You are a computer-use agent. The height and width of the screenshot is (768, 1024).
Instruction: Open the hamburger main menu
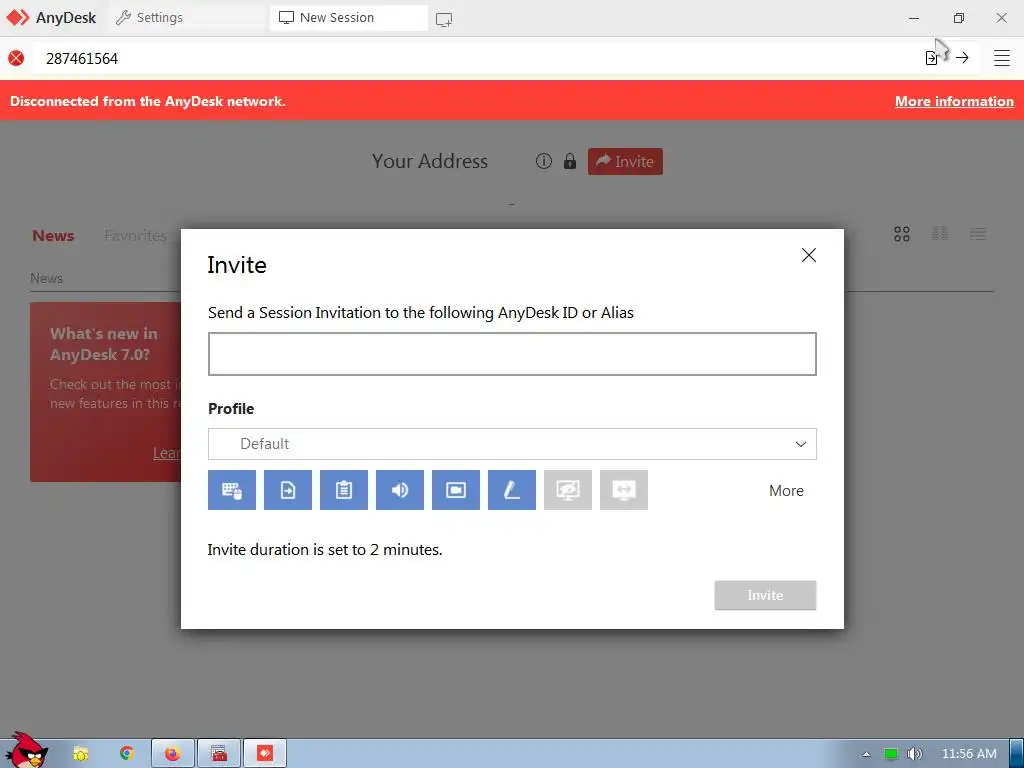(x=1002, y=58)
